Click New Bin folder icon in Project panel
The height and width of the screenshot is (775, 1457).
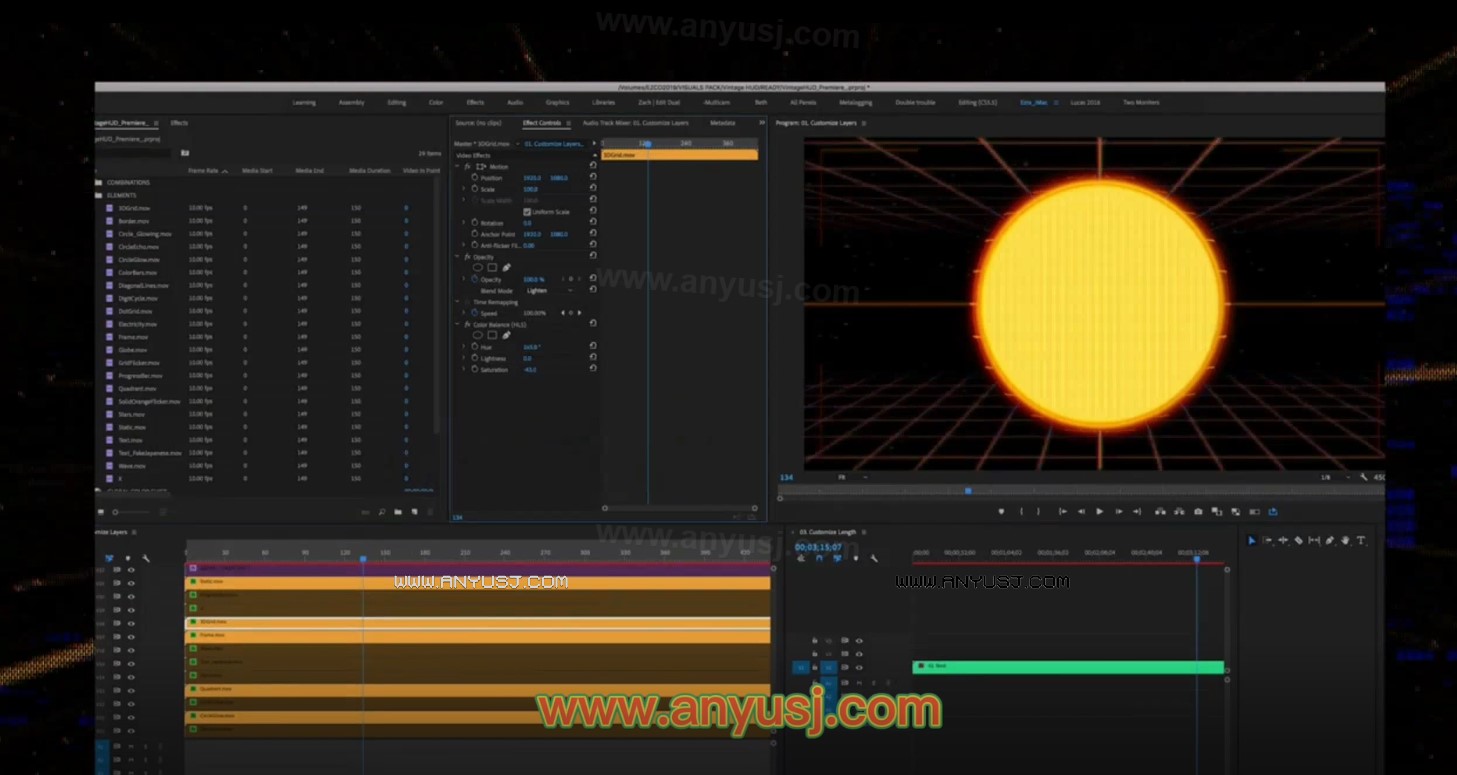pos(397,512)
